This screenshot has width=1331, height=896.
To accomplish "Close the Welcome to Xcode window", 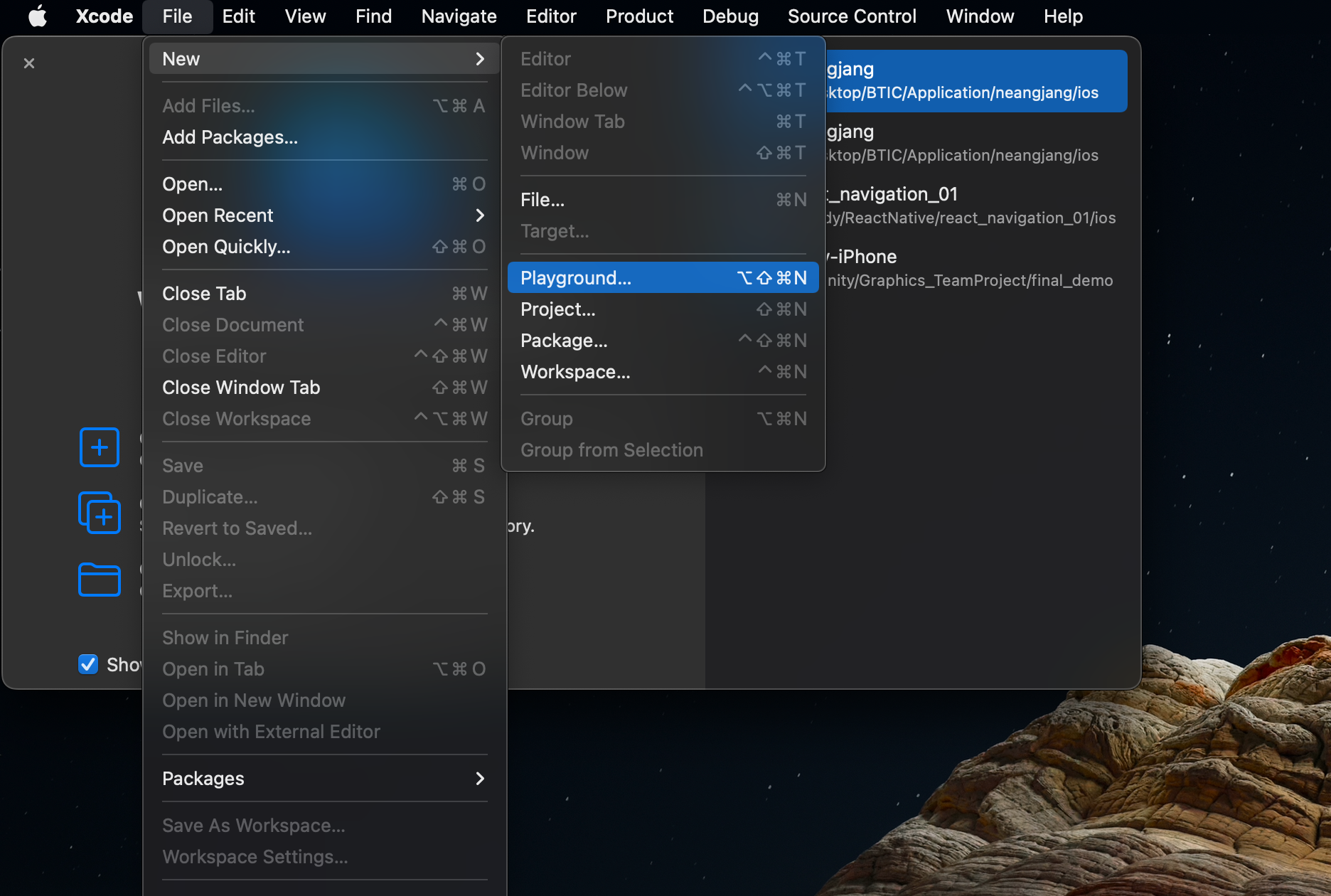I will (x=29, y=63).
